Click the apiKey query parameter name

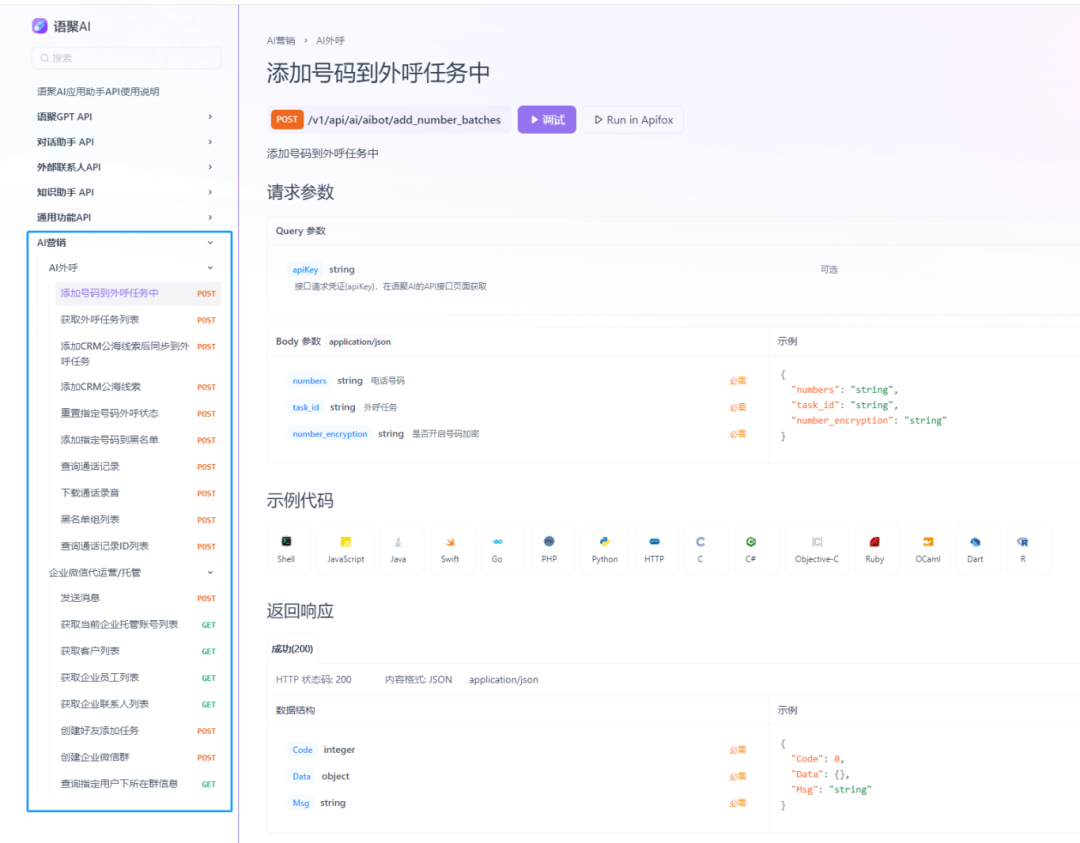click(305, 270)
